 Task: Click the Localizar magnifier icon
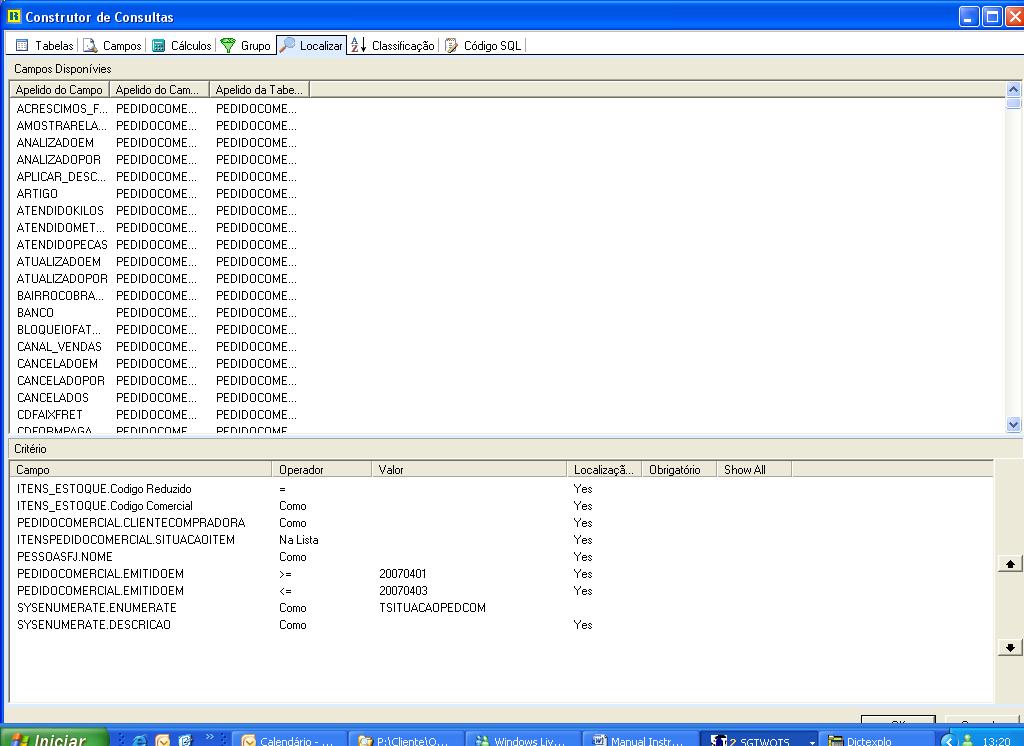point(288,45)
